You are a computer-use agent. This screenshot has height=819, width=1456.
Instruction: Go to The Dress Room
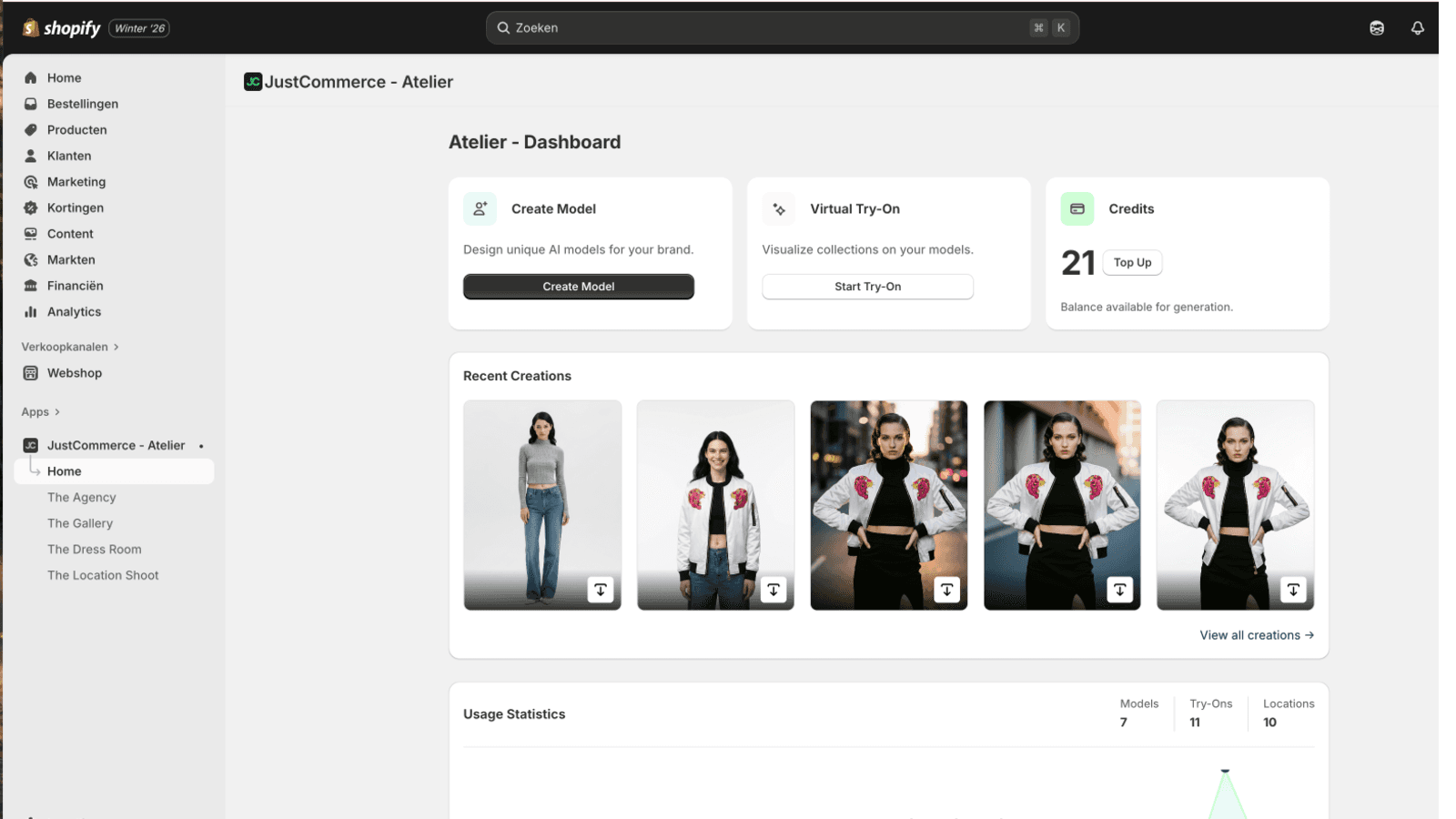[95, 550]
